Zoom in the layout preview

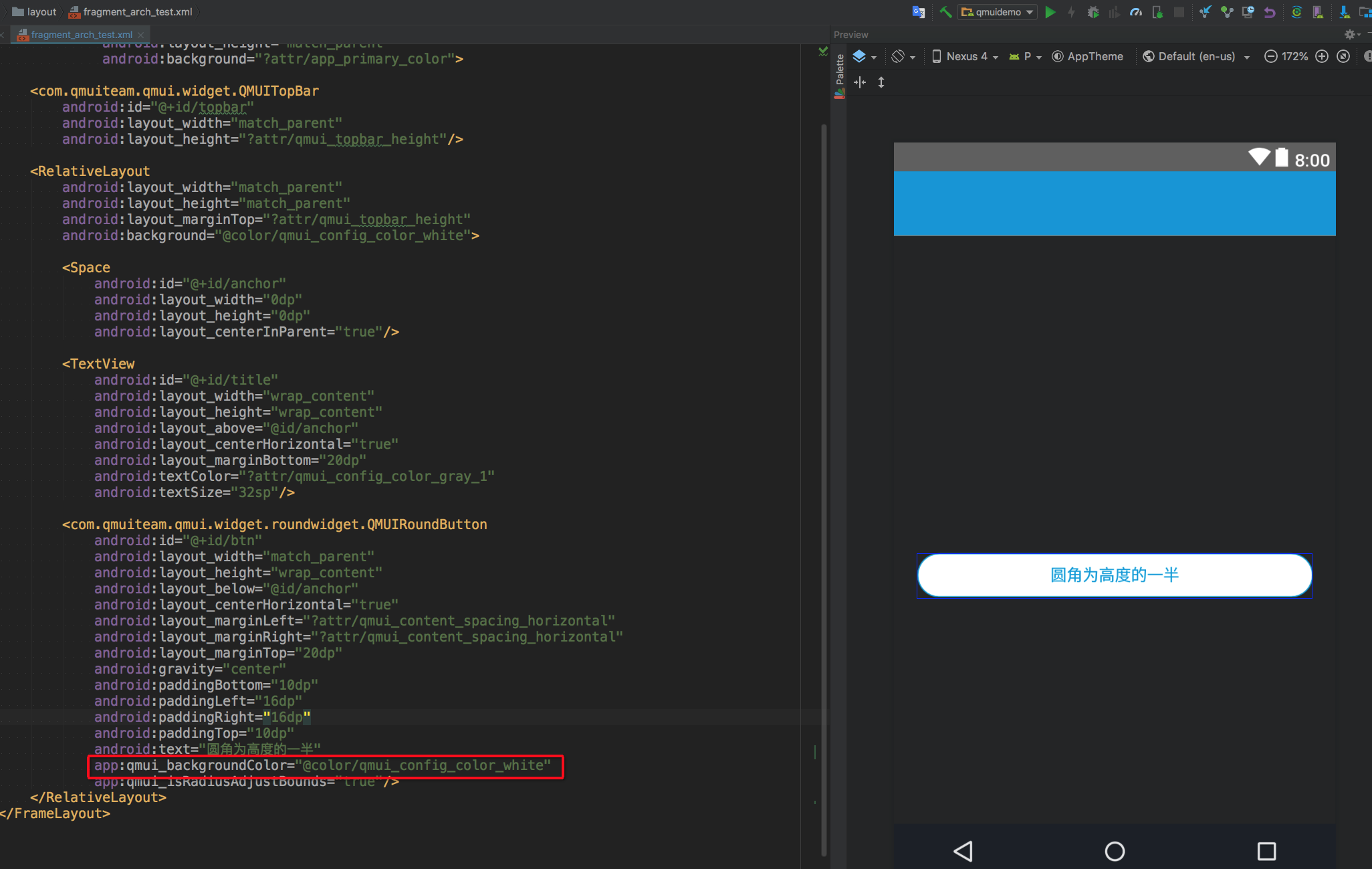1322,56
